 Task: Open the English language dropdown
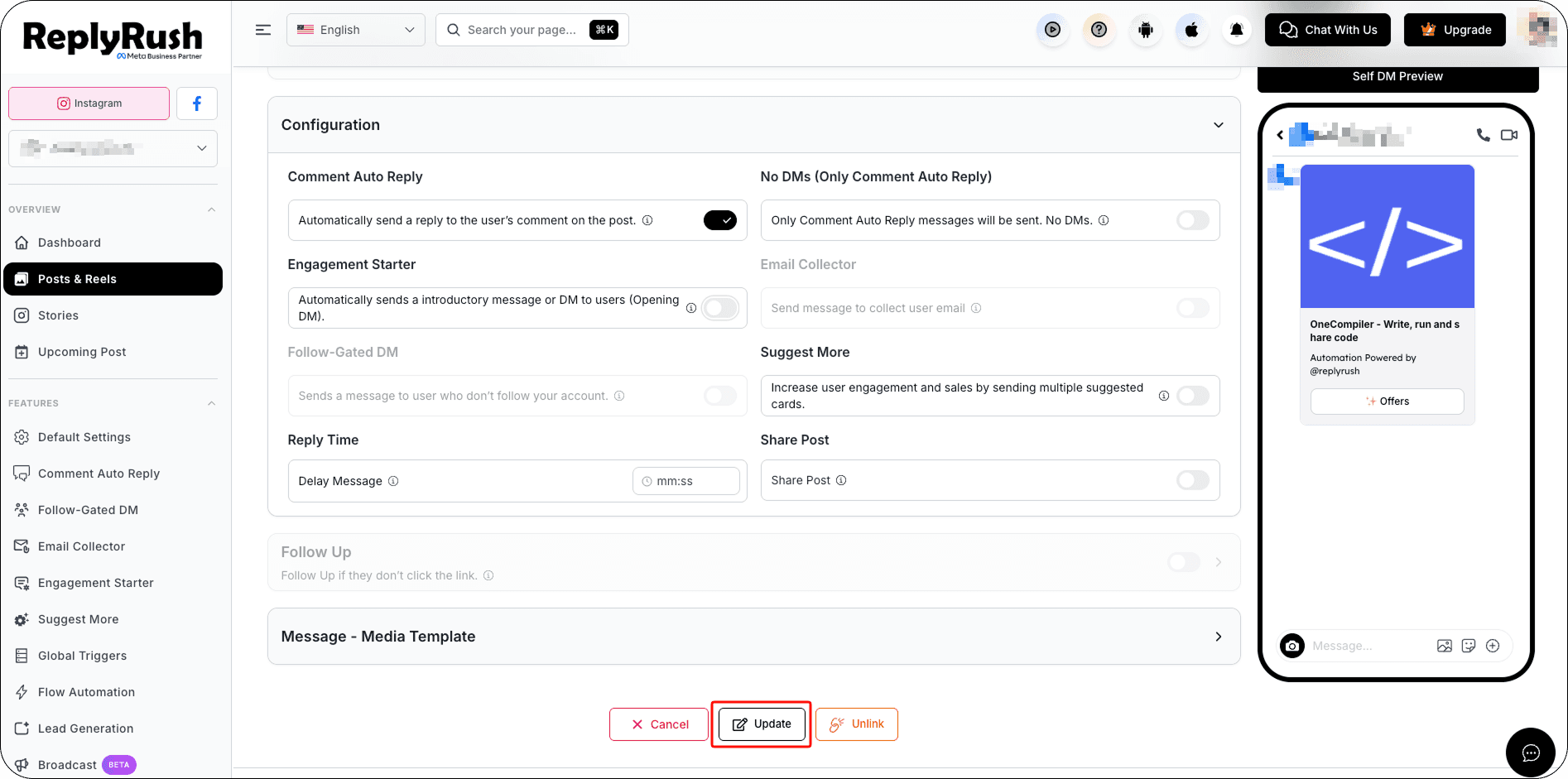[x=356, y=30]
